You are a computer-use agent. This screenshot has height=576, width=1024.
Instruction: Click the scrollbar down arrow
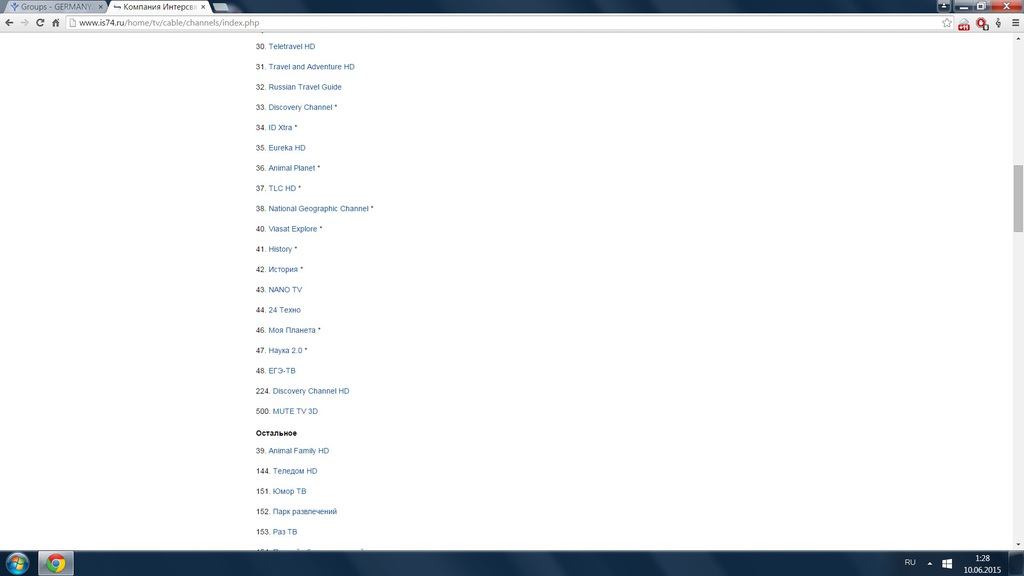[1017, 545]
